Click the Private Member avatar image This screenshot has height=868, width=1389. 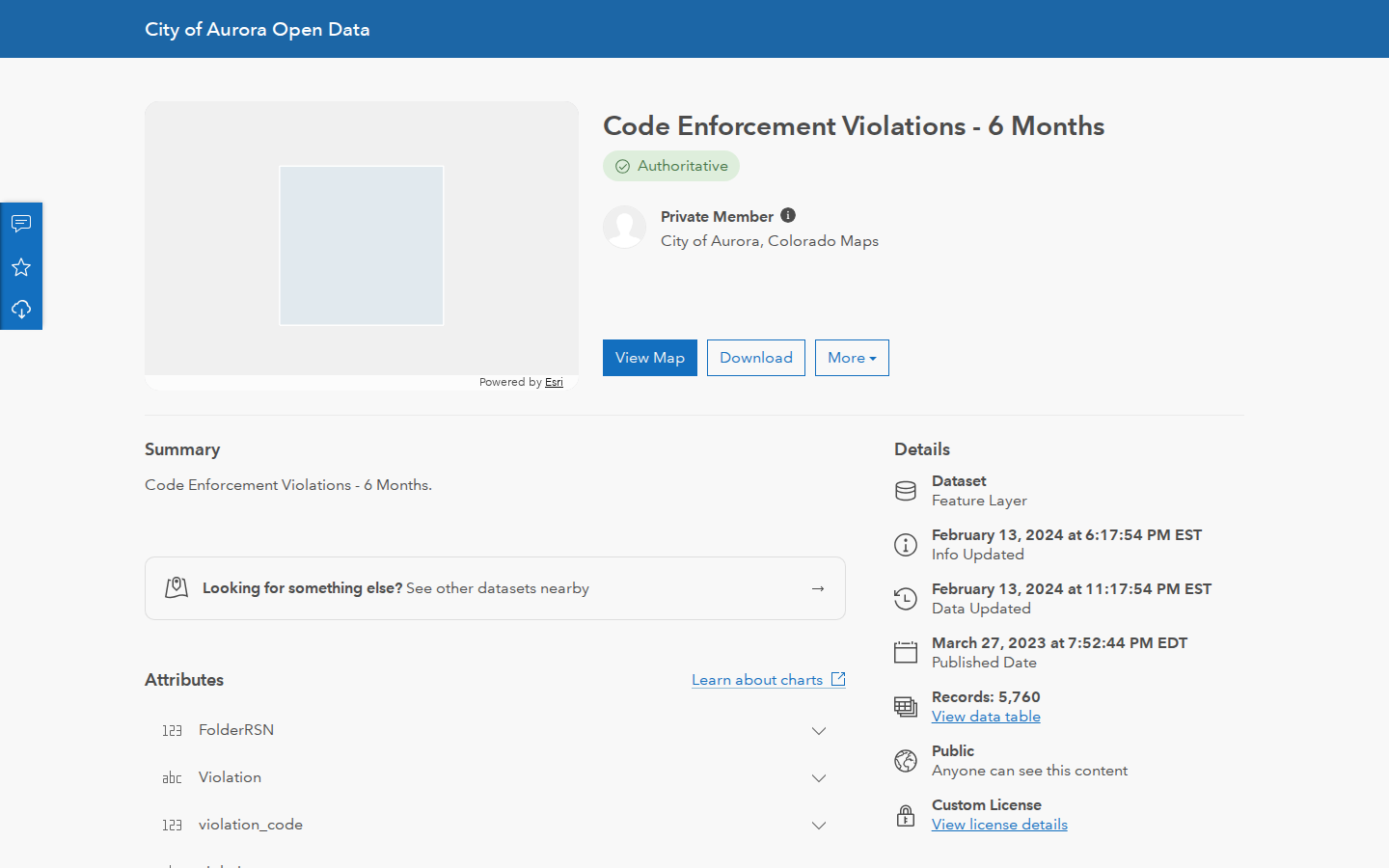coord(624,227)
